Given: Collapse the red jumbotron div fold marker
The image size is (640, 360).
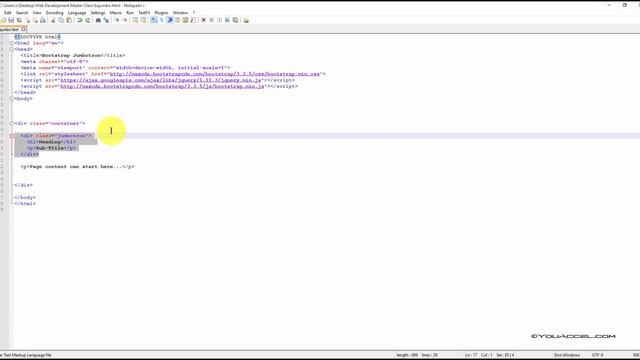Looking at the screenshot, I should [12, 136].
